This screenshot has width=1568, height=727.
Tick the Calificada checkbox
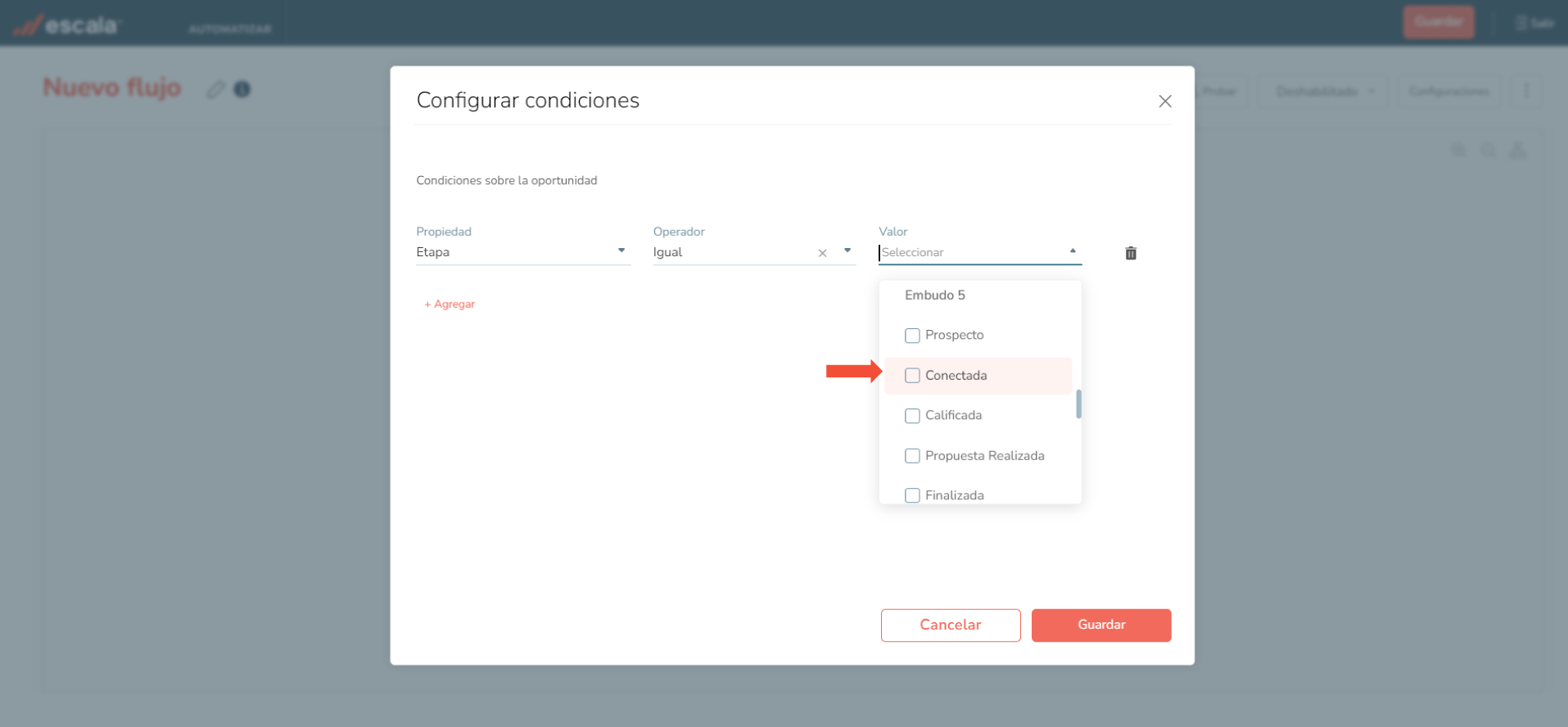[912, 416]
